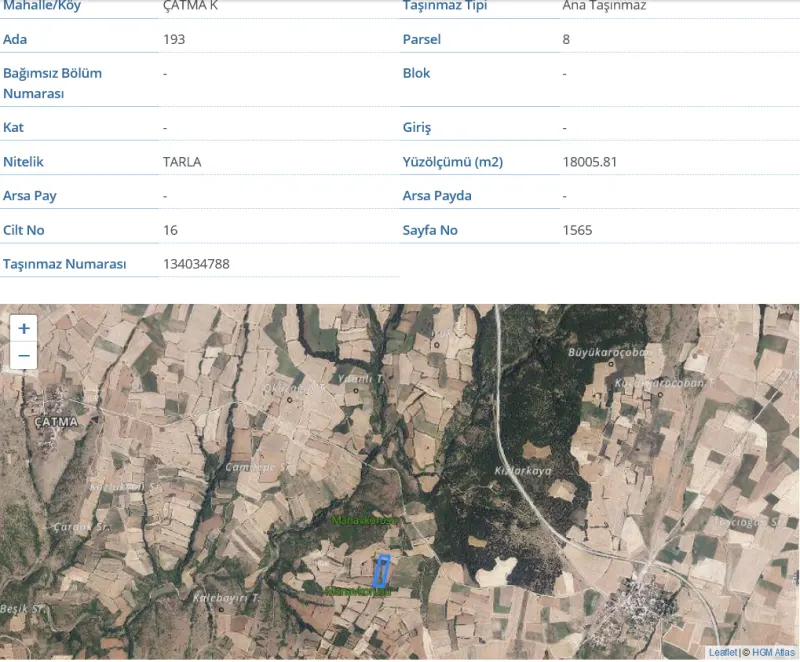800x662 pixels.
Task: Zoom out on the map
Action: 23,355
